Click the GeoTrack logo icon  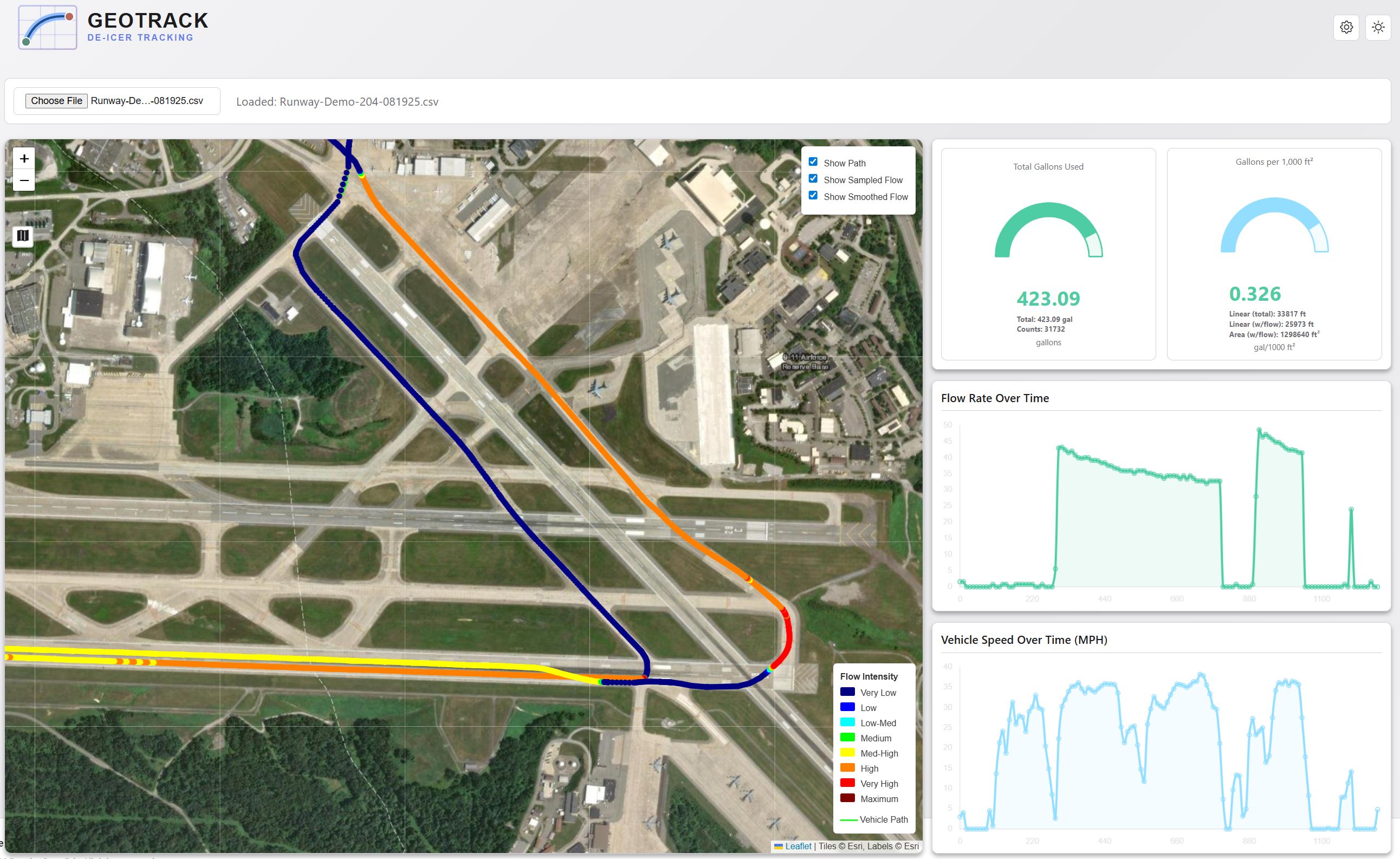(x=48, y=27)
